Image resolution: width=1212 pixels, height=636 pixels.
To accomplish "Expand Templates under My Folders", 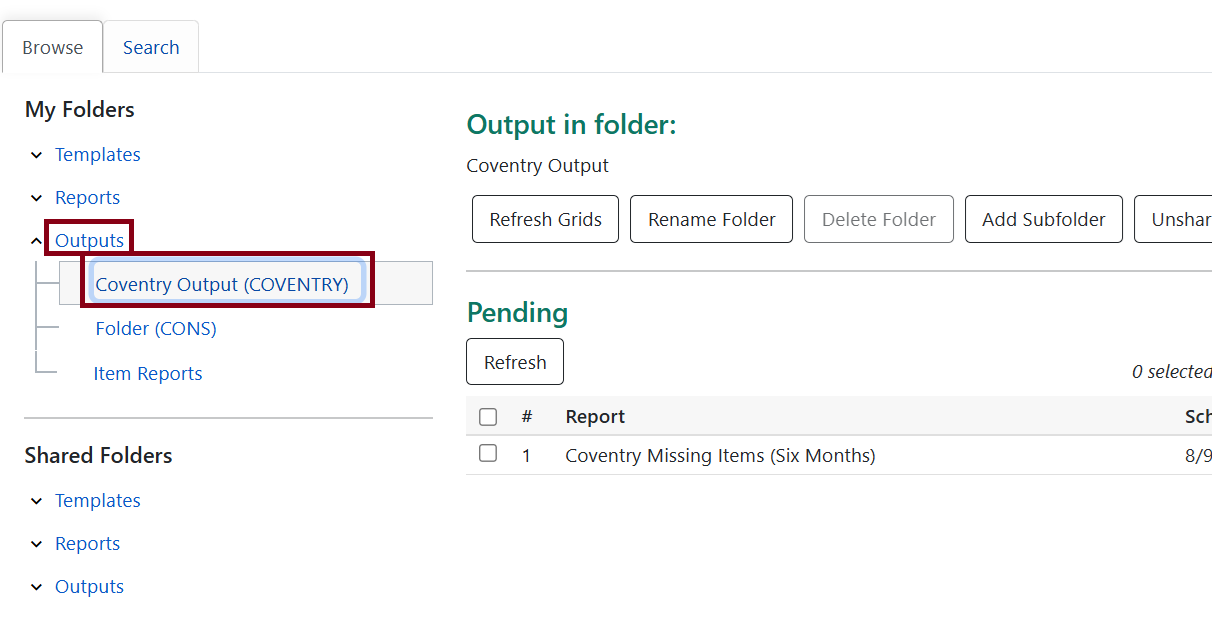I will click(x=37, y=155).
